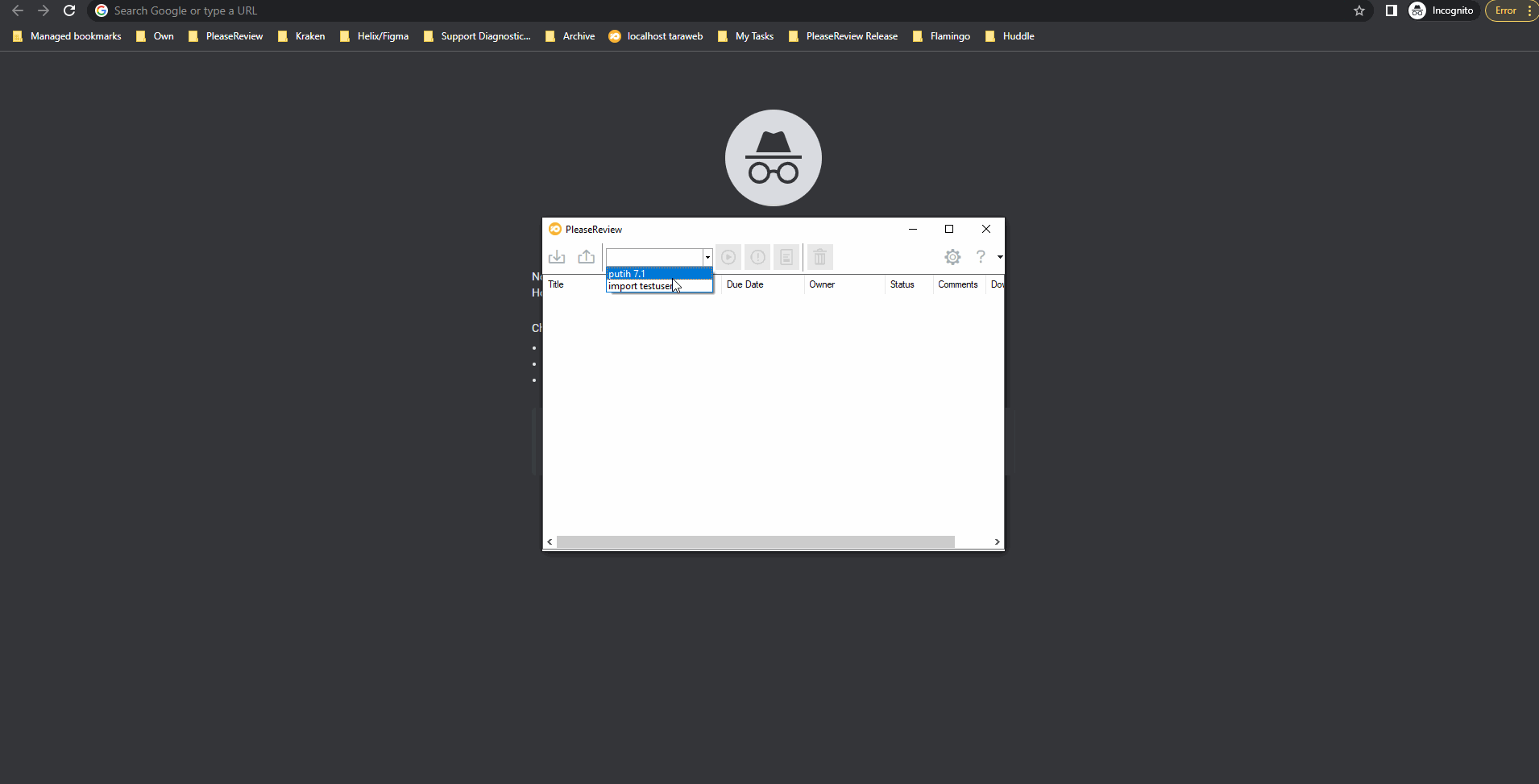Image resolution: width=1539 pixels, height=784 pixels.
Task: Close the PleaseReview window
Action: pos(986,229)
